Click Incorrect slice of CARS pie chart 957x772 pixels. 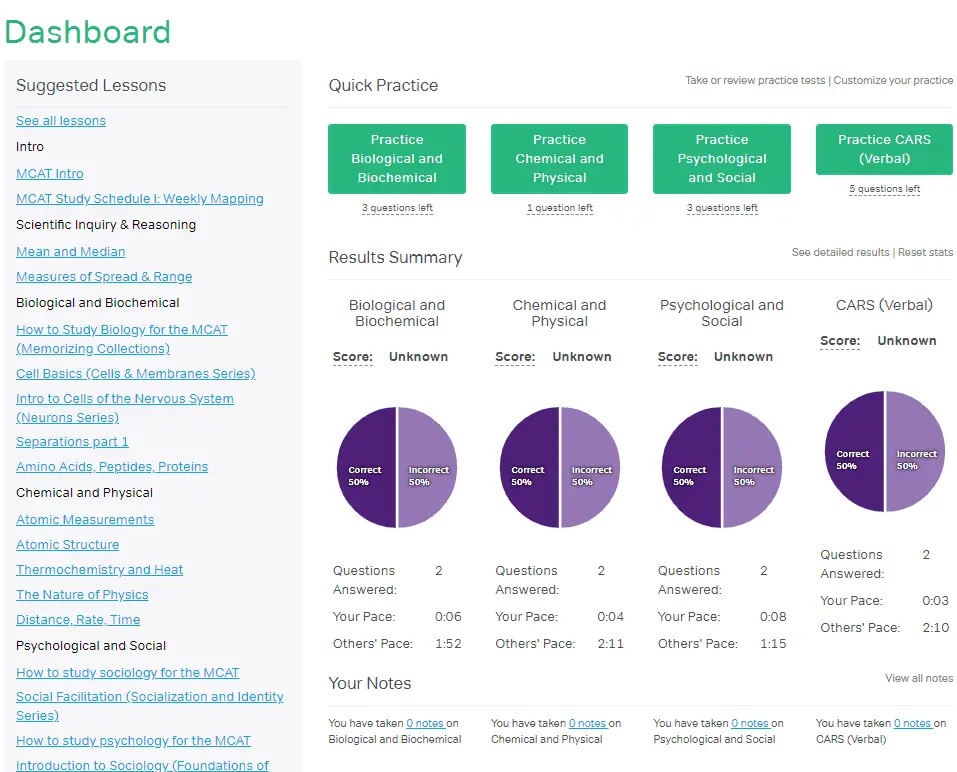click(915, 451)
